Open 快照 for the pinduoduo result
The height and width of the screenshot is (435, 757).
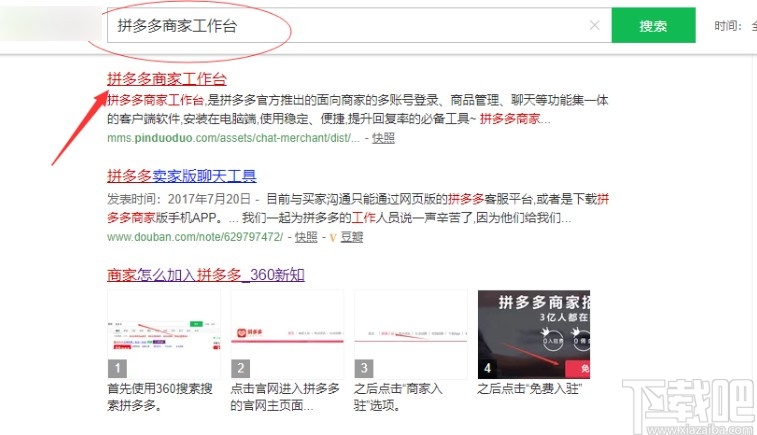[383, 138]
